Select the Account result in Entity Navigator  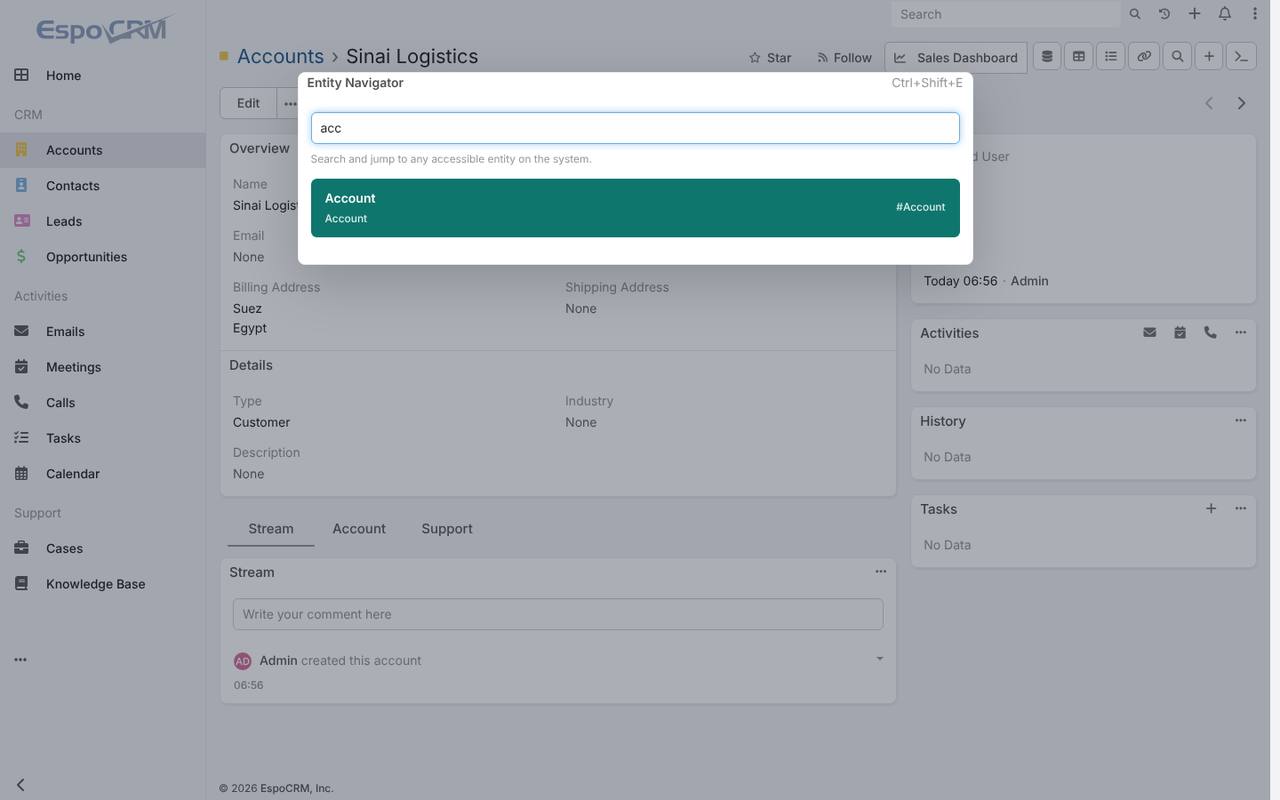click(x=635, y=208)
